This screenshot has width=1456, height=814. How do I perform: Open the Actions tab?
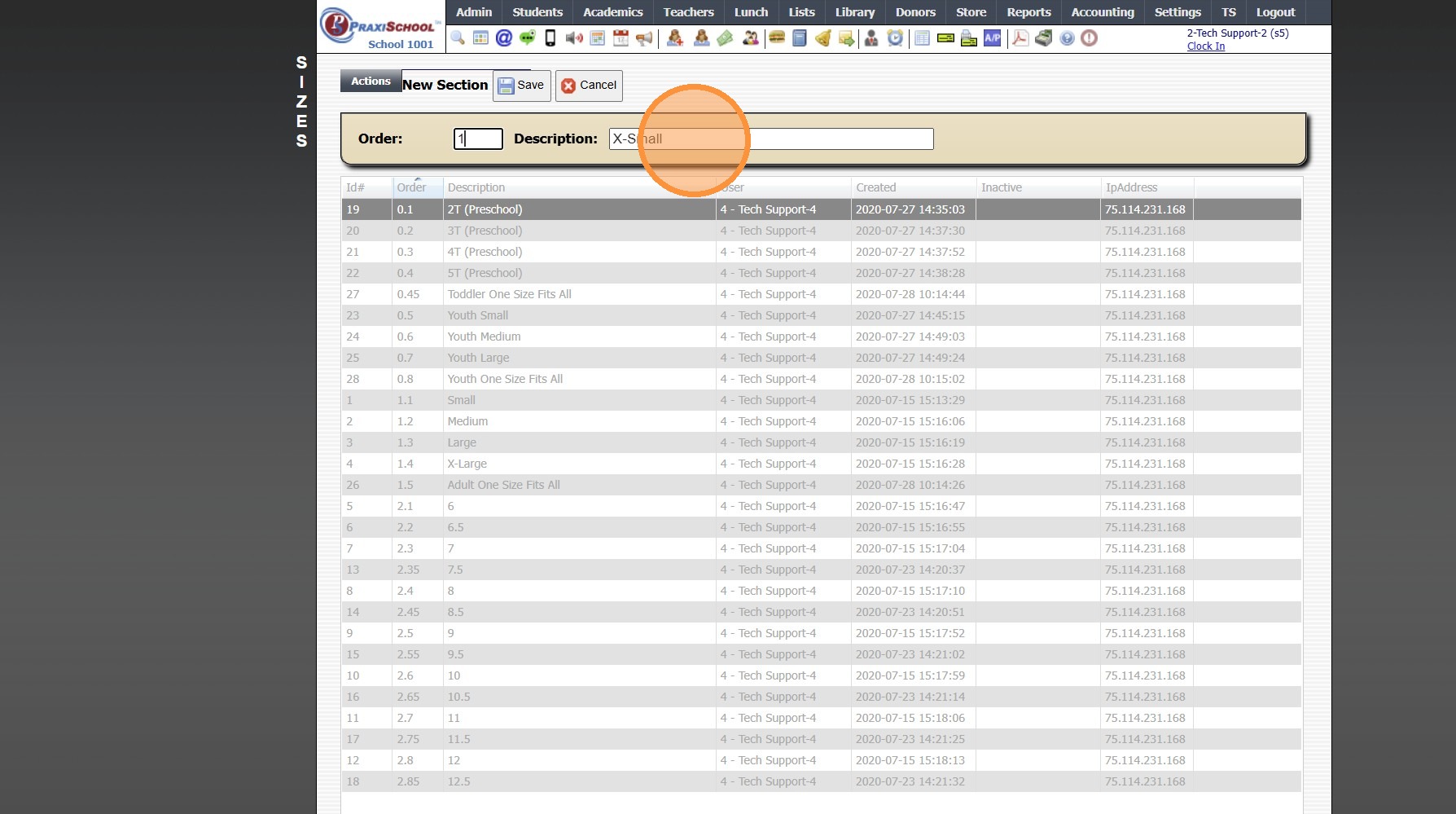(371, 81)
